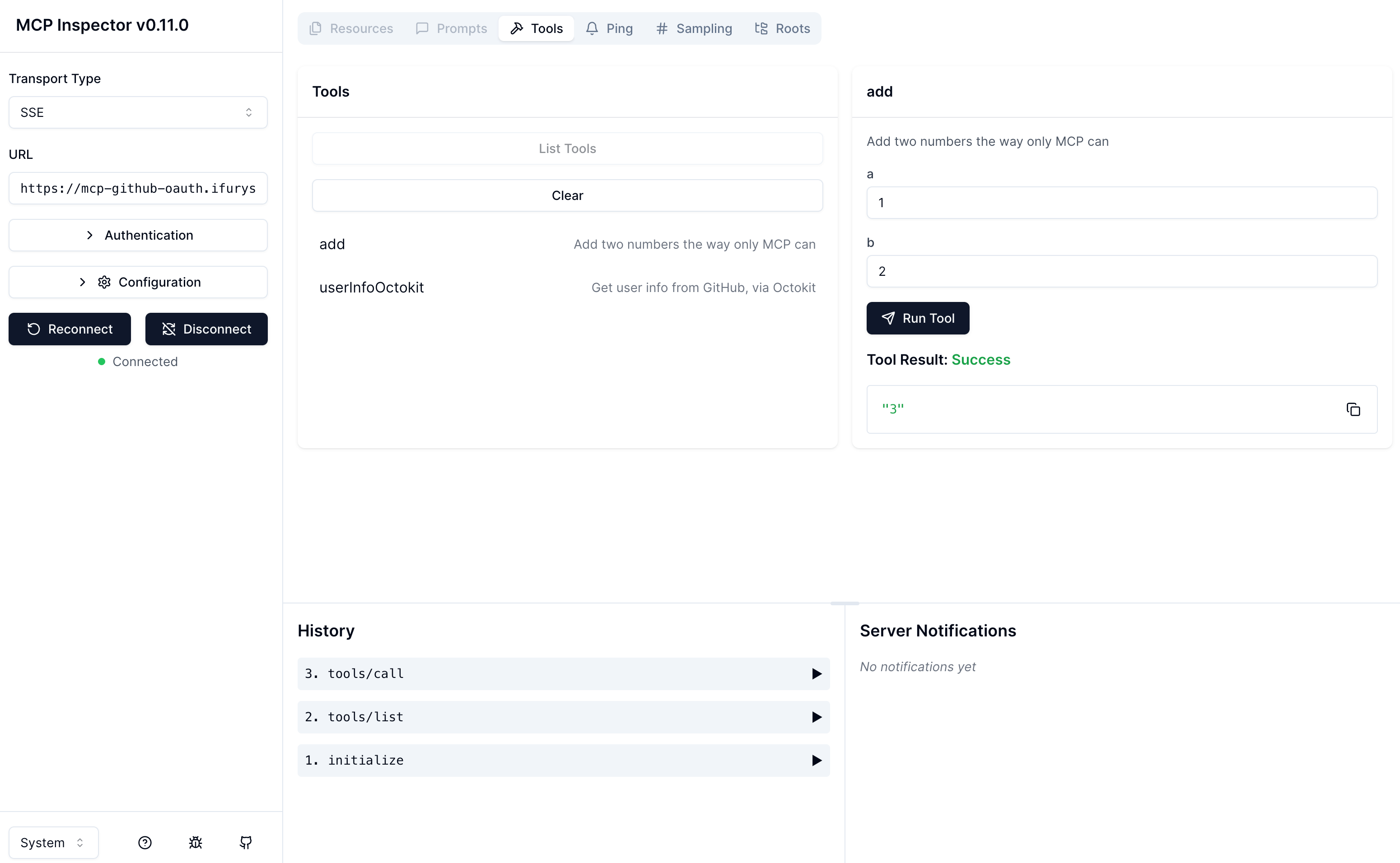Click the Sampling tab hash icon
Image resolution: width=1400 pixels, height=863 pixels.
coord(662,28)
